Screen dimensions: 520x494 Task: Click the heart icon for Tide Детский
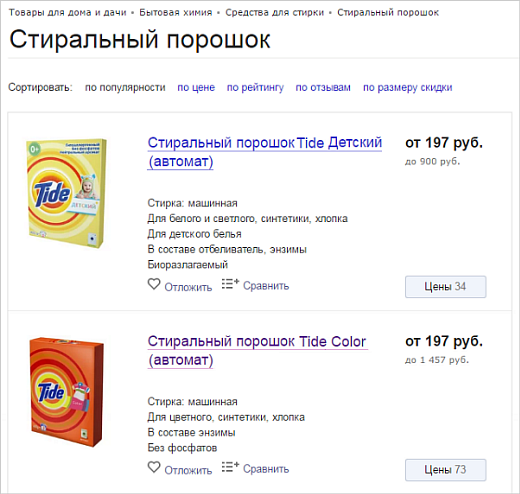click(x=154, y=284)
